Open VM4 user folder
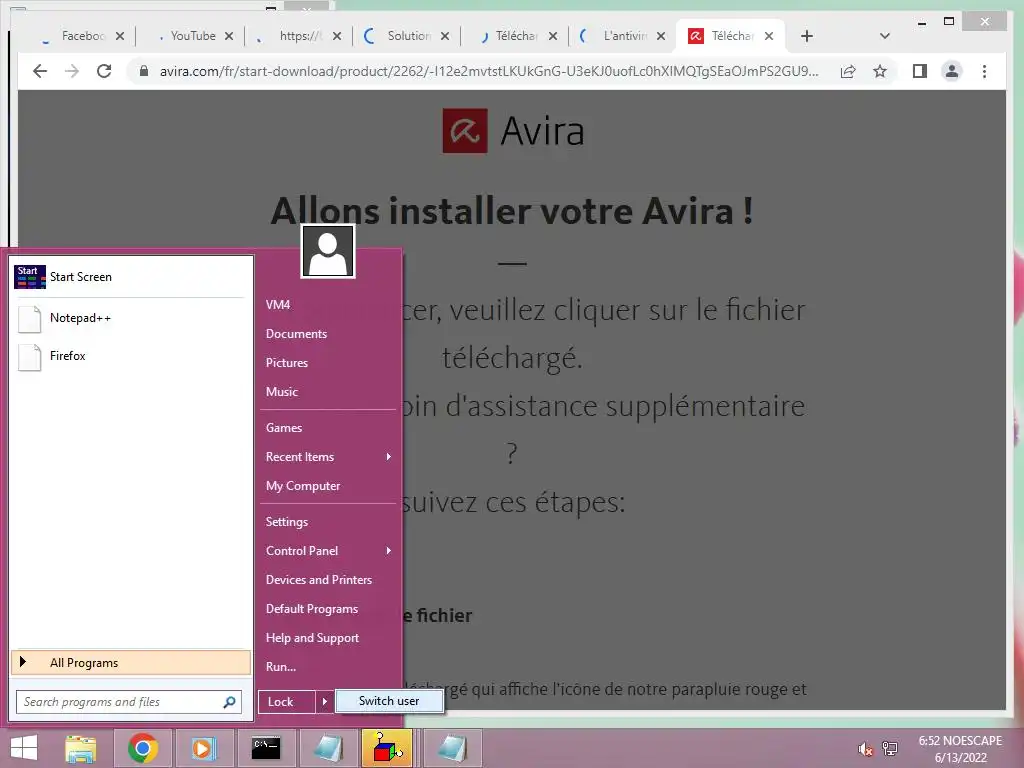 coord(278,305)
